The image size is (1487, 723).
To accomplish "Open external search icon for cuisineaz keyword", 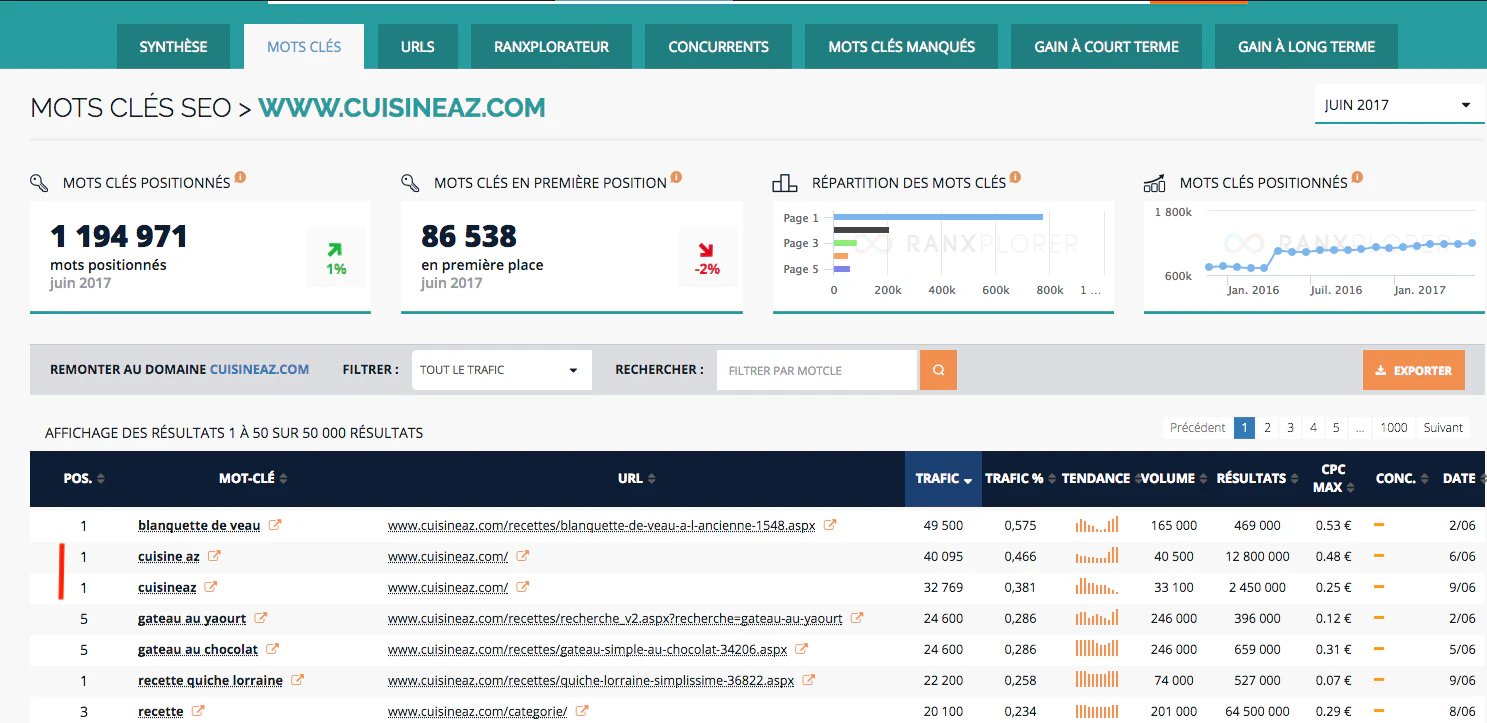I will pos(211,587).
